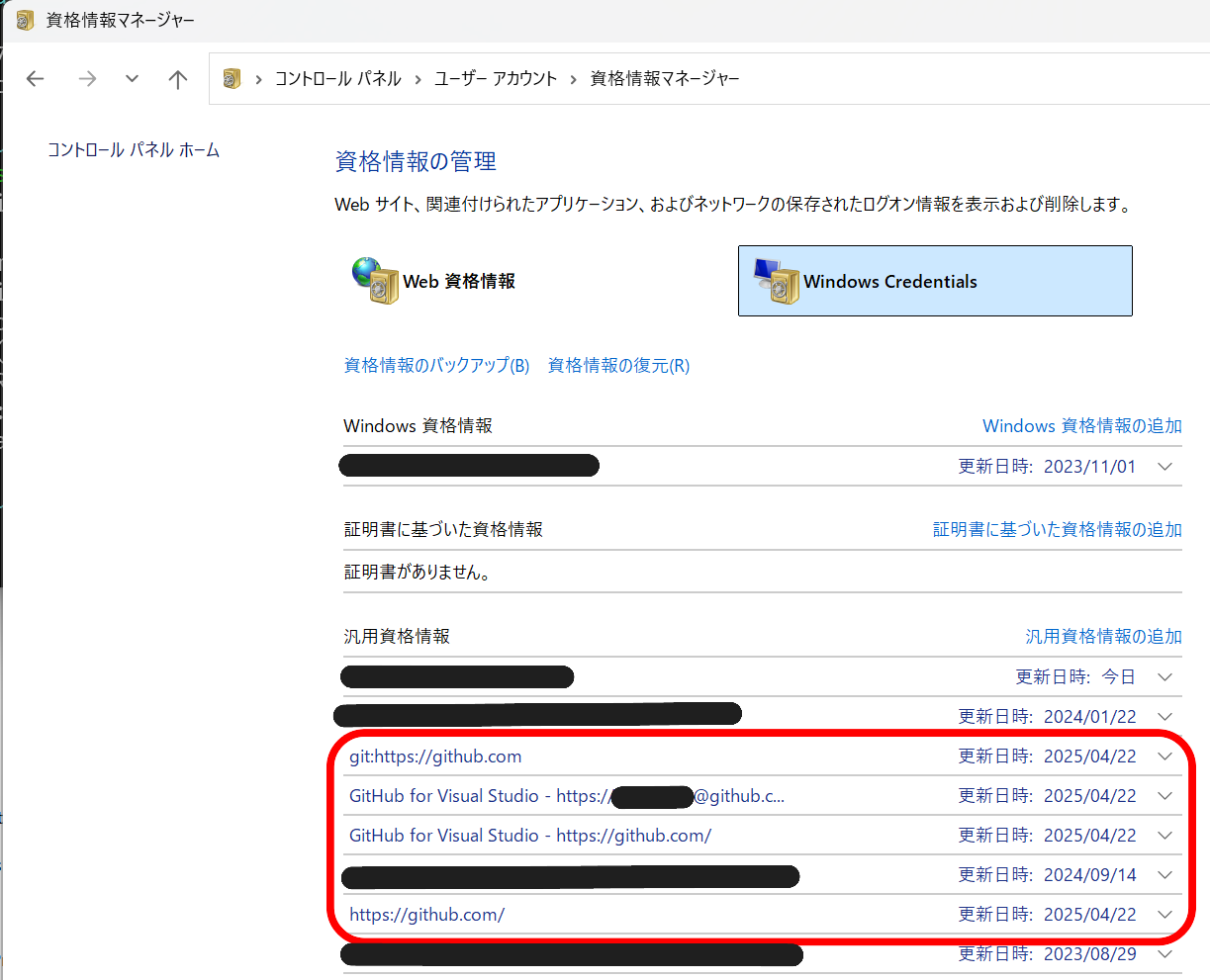Click Windows 資格情報の追加 link
This screenshot has height=980, width=1210.
pos(1081,426)
